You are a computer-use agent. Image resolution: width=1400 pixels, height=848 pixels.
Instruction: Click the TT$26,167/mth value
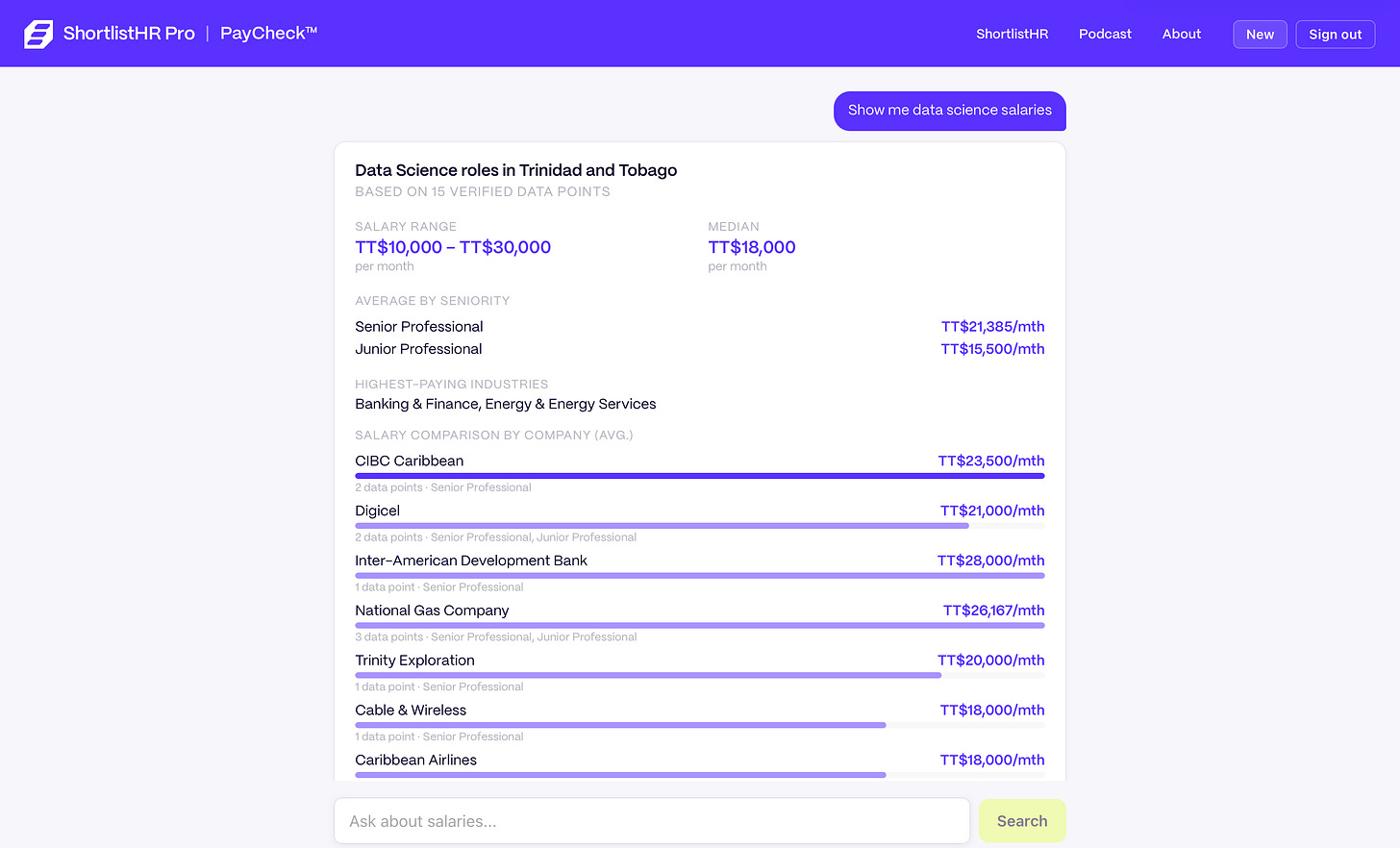(x=993, y=611)
